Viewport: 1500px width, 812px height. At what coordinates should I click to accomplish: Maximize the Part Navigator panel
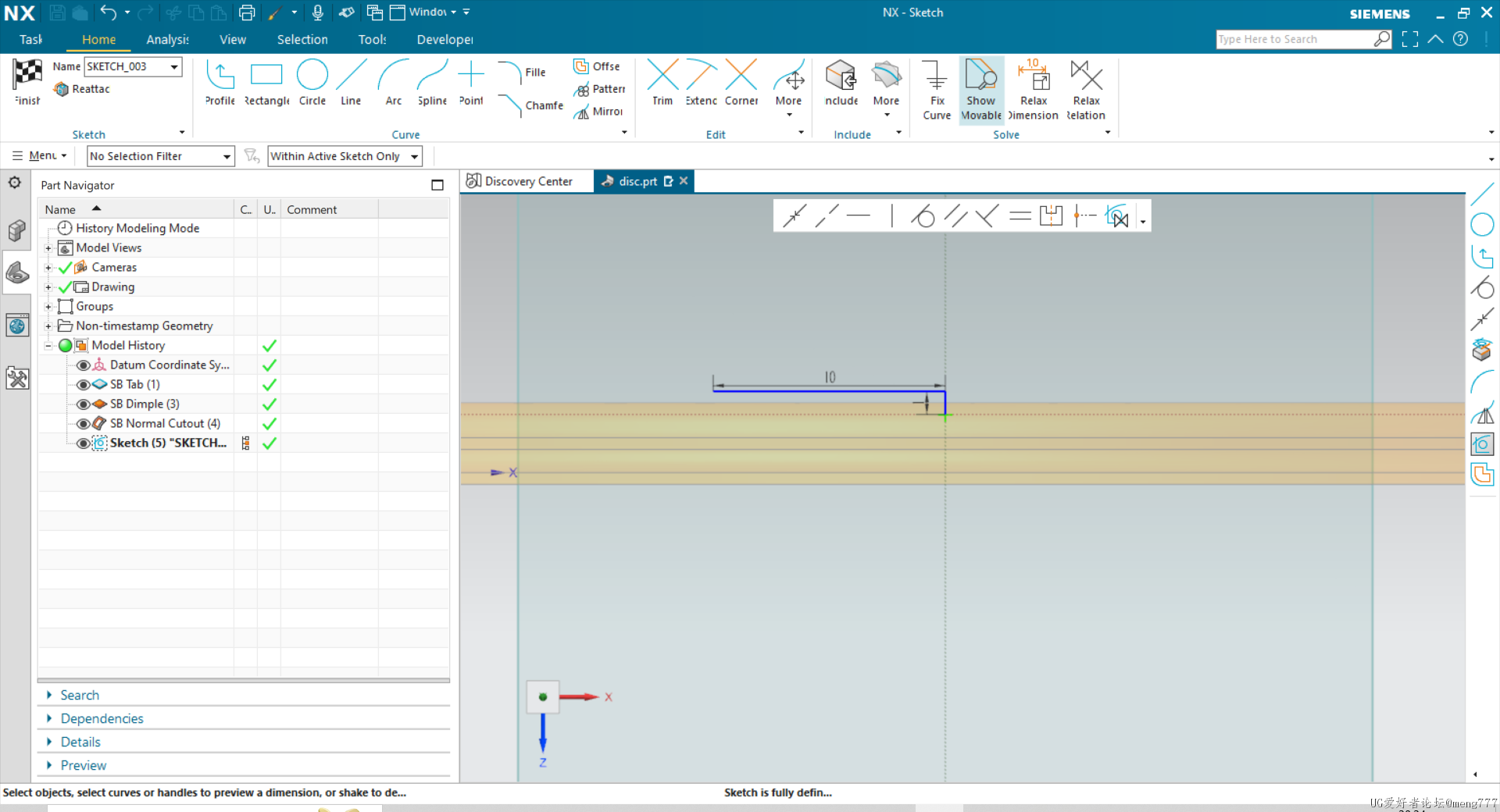click(437, 185)
